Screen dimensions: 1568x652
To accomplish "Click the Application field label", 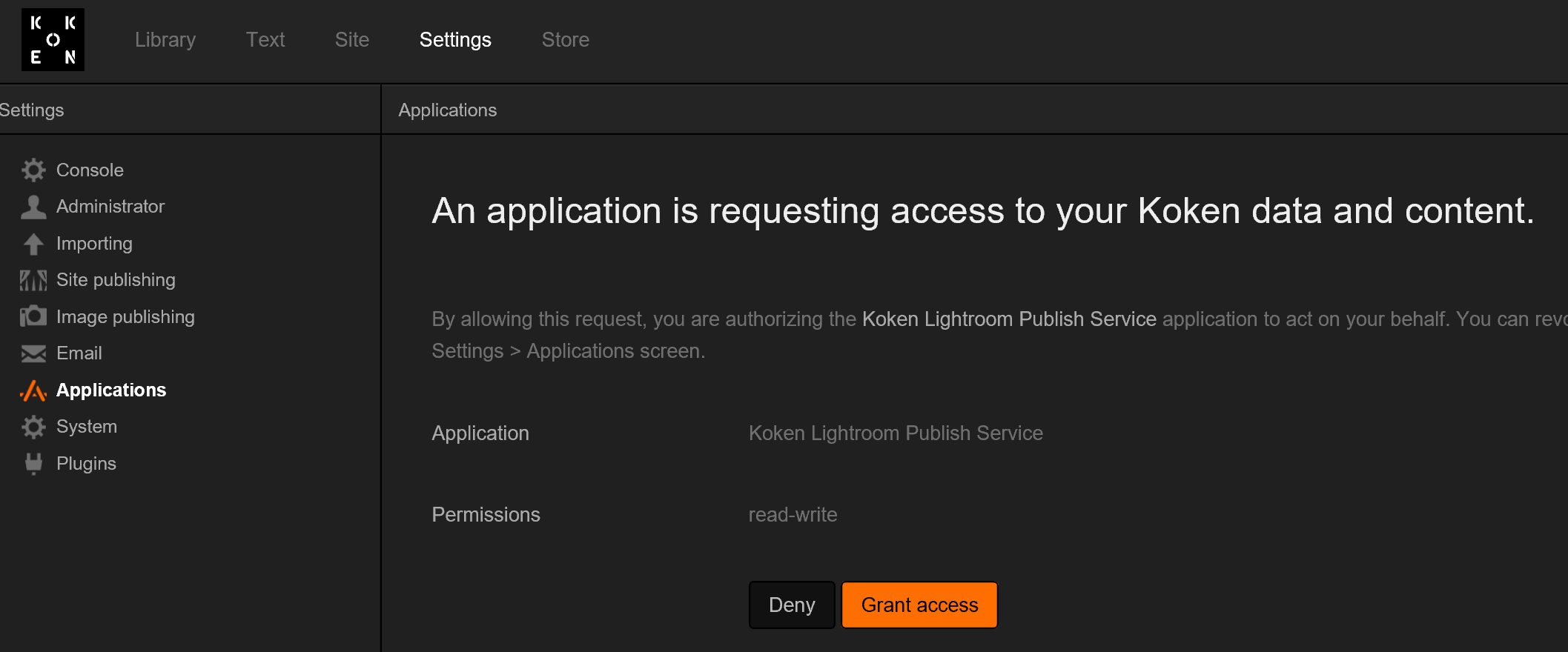I will click(480, 433).
